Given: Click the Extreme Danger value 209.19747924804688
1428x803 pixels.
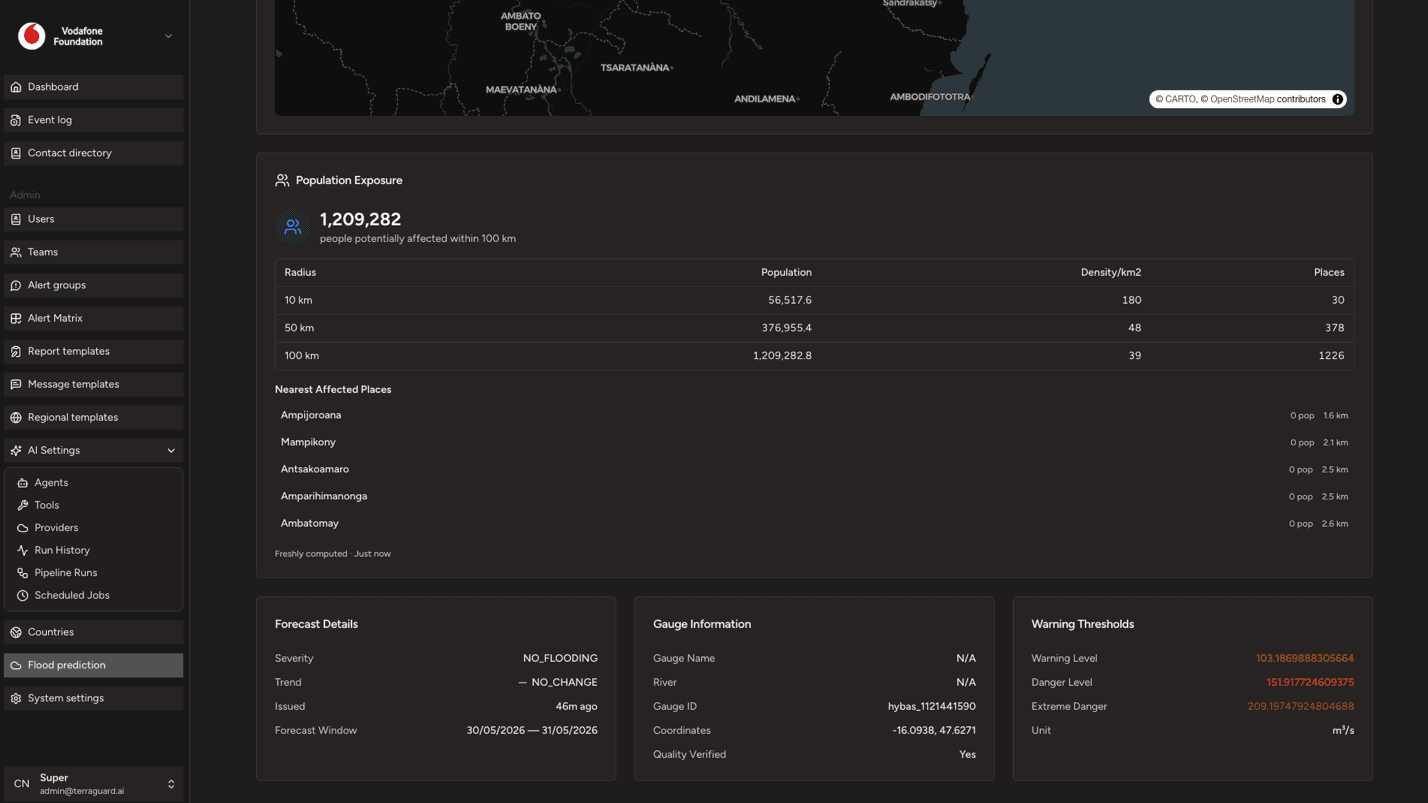Looking at the screenshot, I should [x=1300, y=706].
